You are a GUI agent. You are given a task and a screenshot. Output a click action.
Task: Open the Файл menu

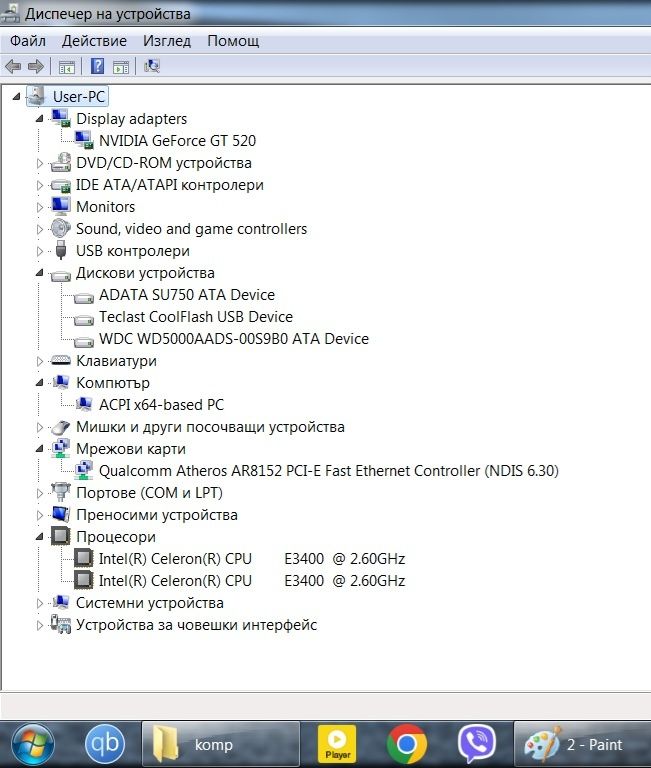tap(28, 41)
